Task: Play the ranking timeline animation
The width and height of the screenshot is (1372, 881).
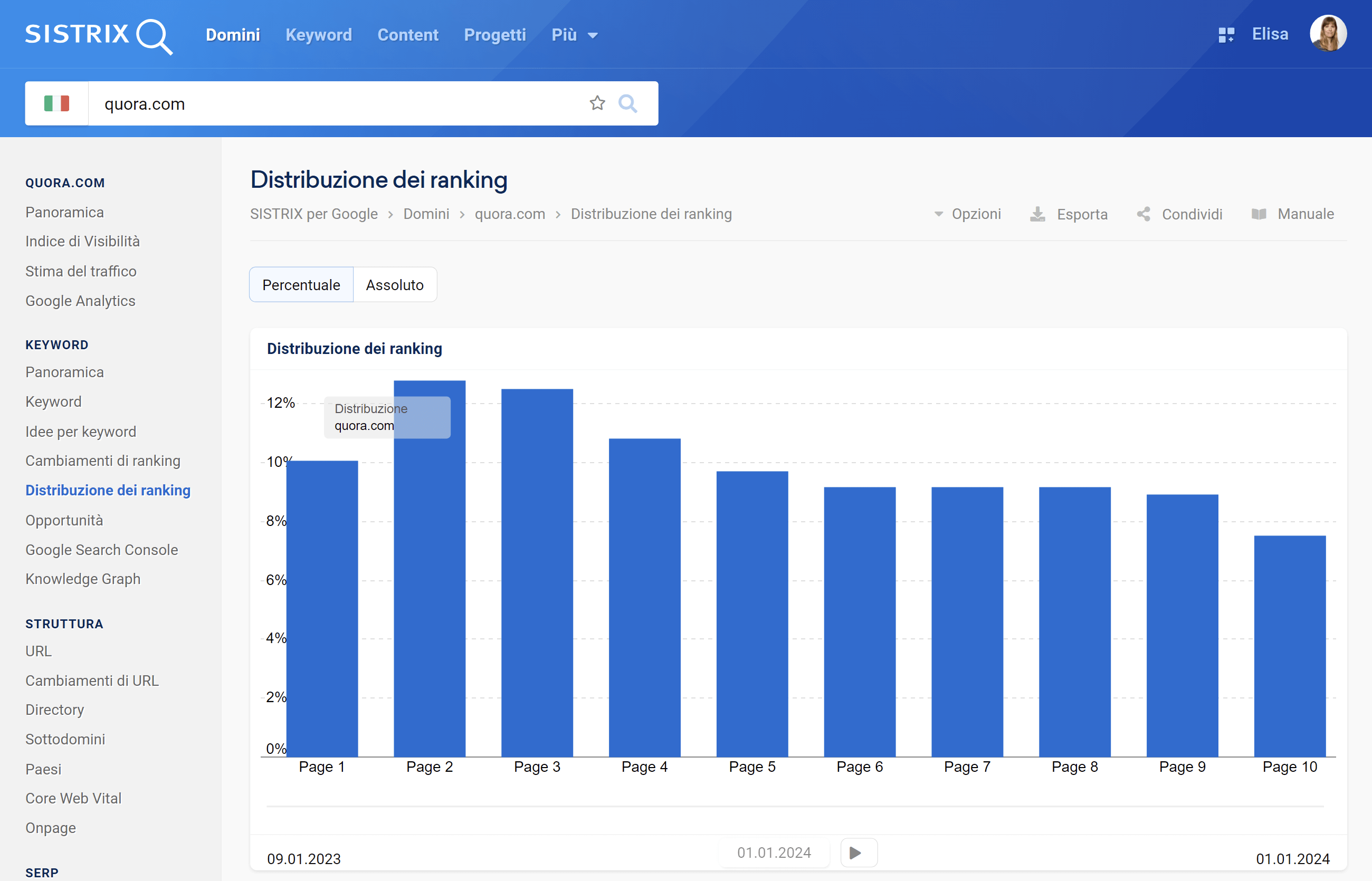Action: tap(859, 853)
